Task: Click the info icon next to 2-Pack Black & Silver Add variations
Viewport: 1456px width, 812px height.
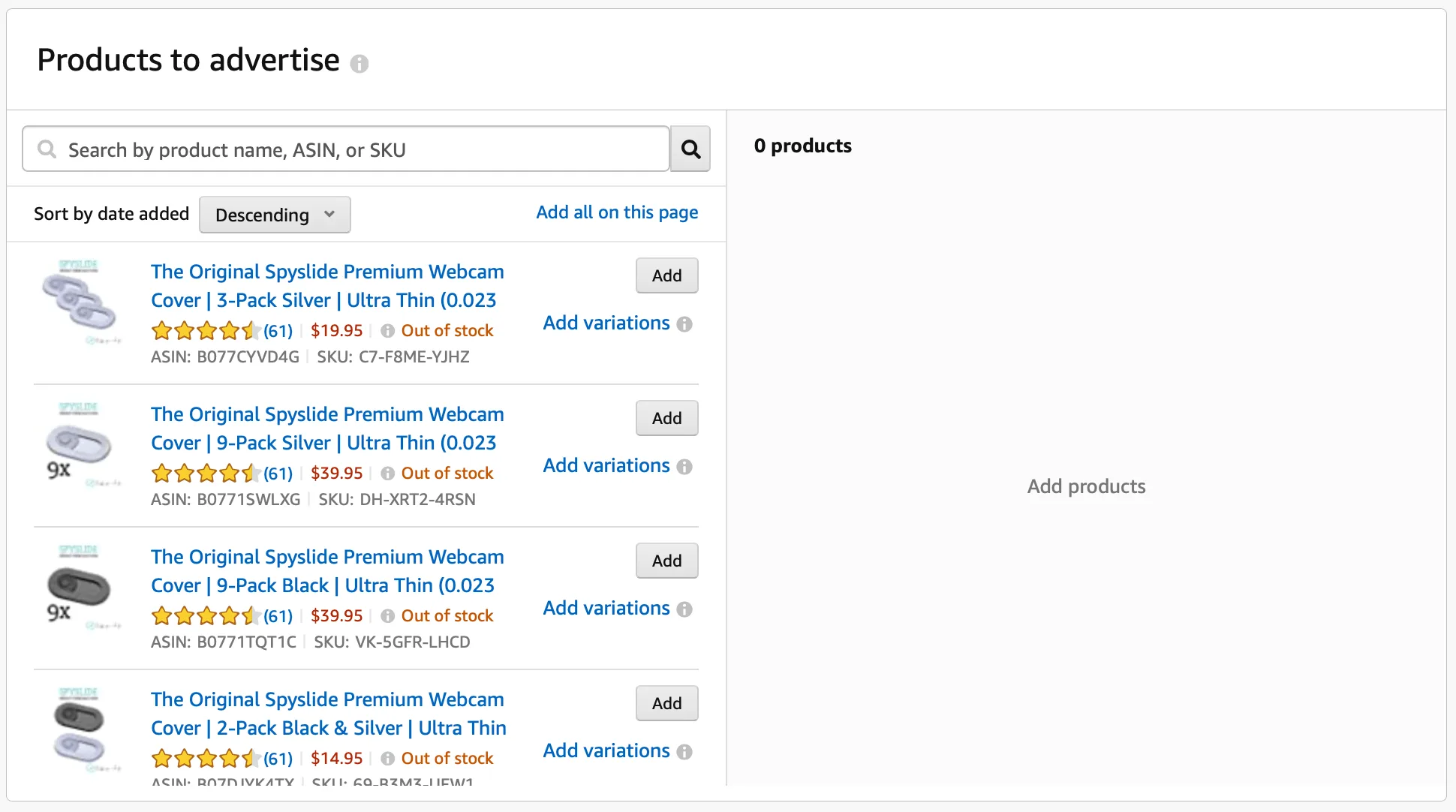Action: tap(684, 752)
